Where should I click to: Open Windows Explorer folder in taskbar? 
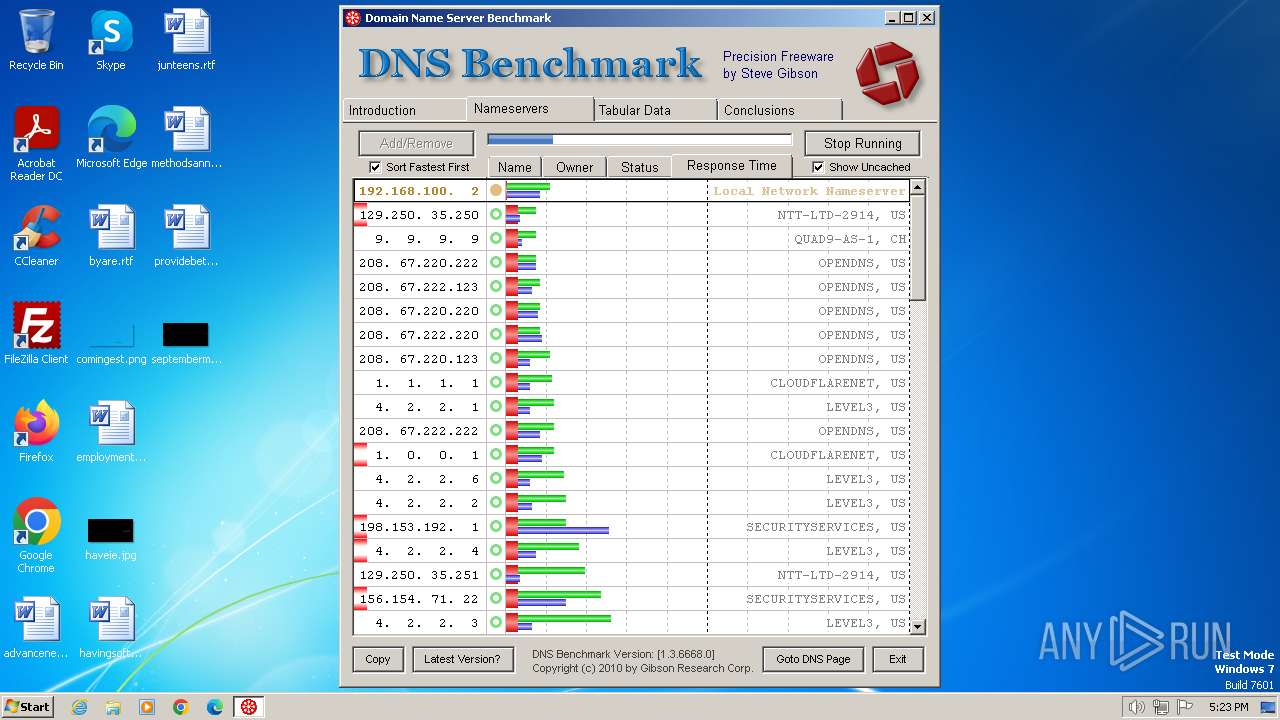[x=113, y=707]
